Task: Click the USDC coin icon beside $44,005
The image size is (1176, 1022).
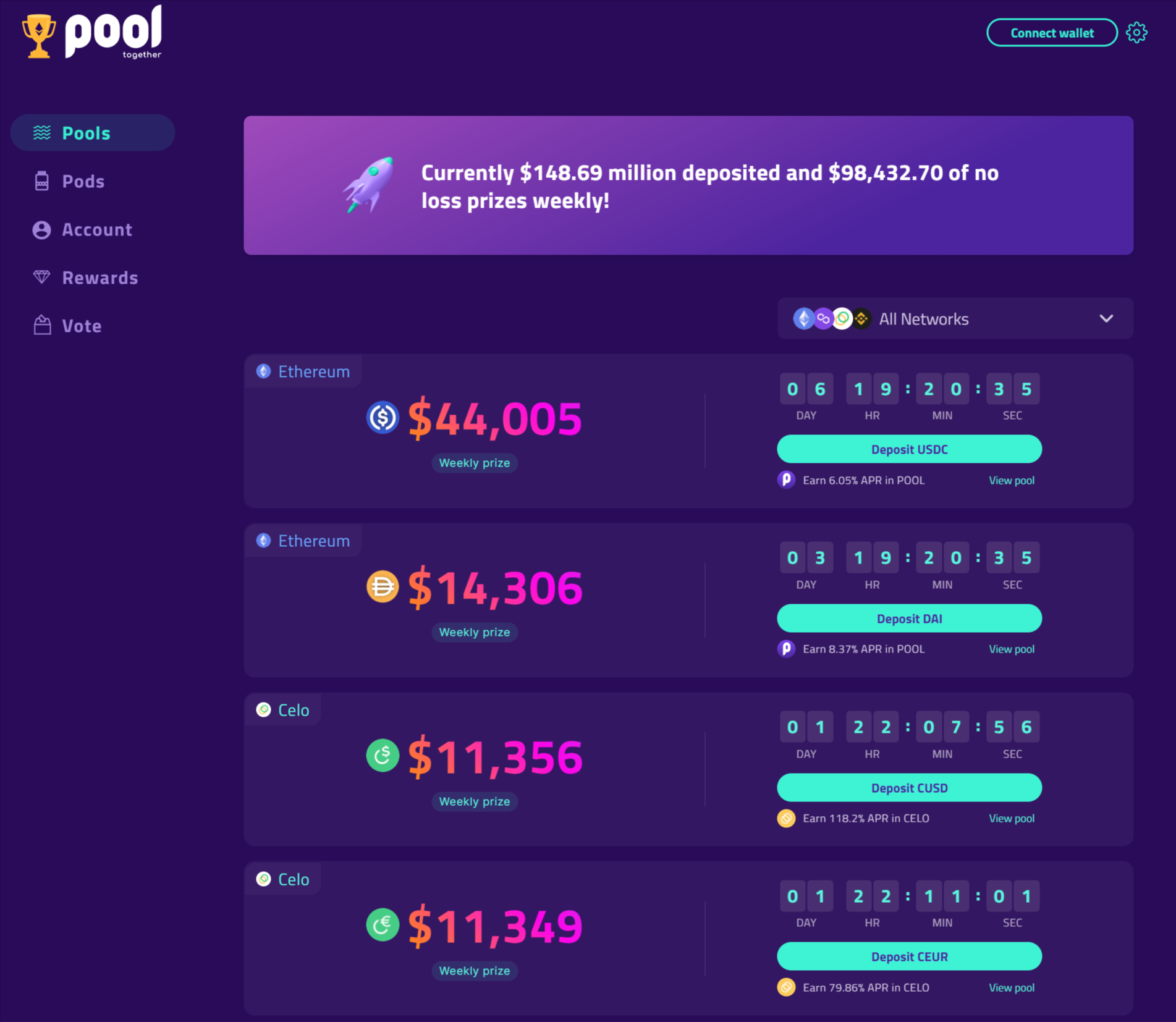Action: coord(383,418)
